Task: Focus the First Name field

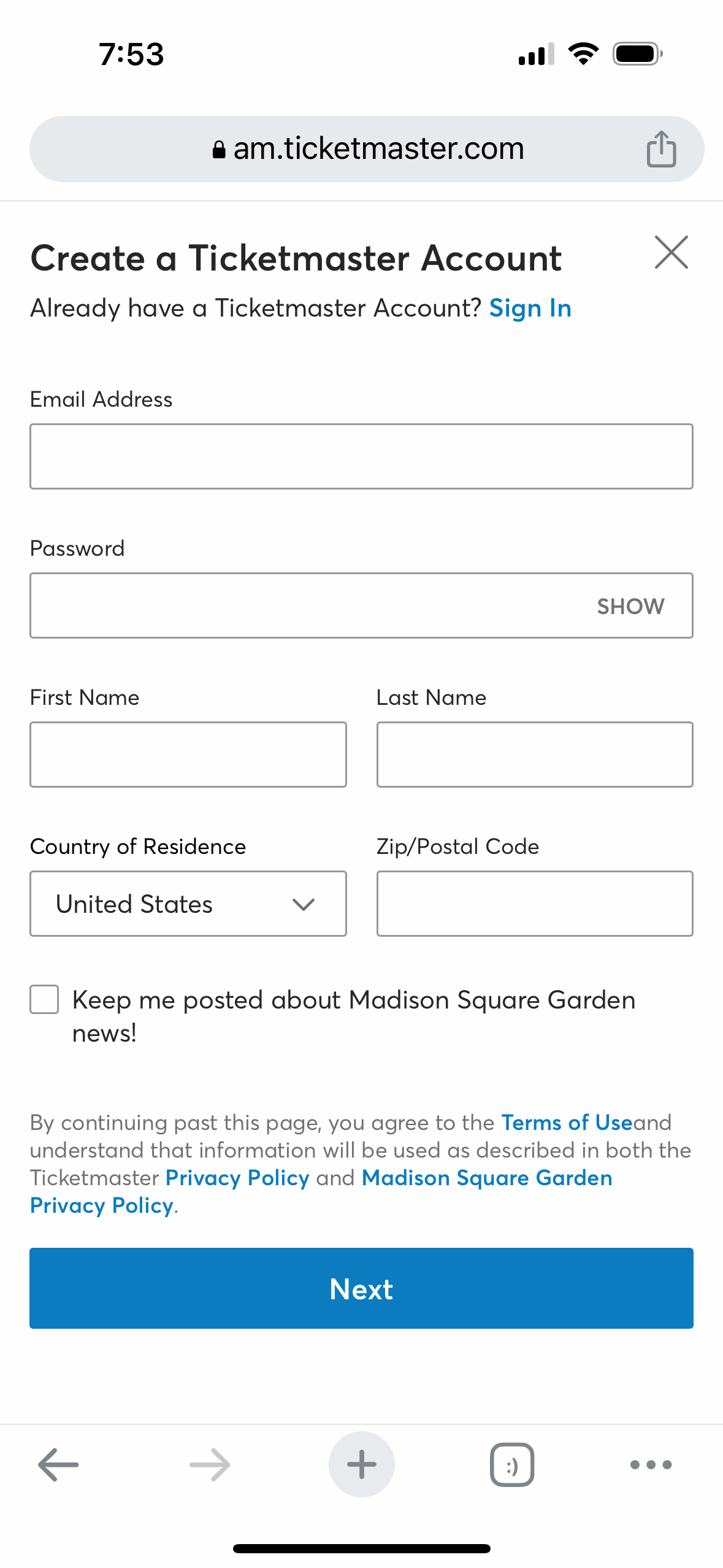Action: coord(188,755)
